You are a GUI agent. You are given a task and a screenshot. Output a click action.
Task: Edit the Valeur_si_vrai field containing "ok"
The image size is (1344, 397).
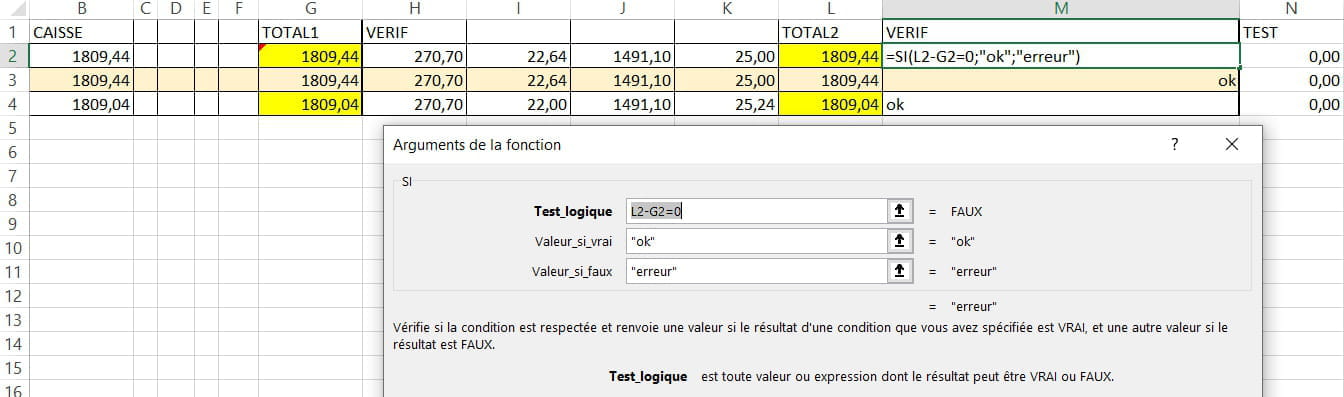(x=756, y=241)
